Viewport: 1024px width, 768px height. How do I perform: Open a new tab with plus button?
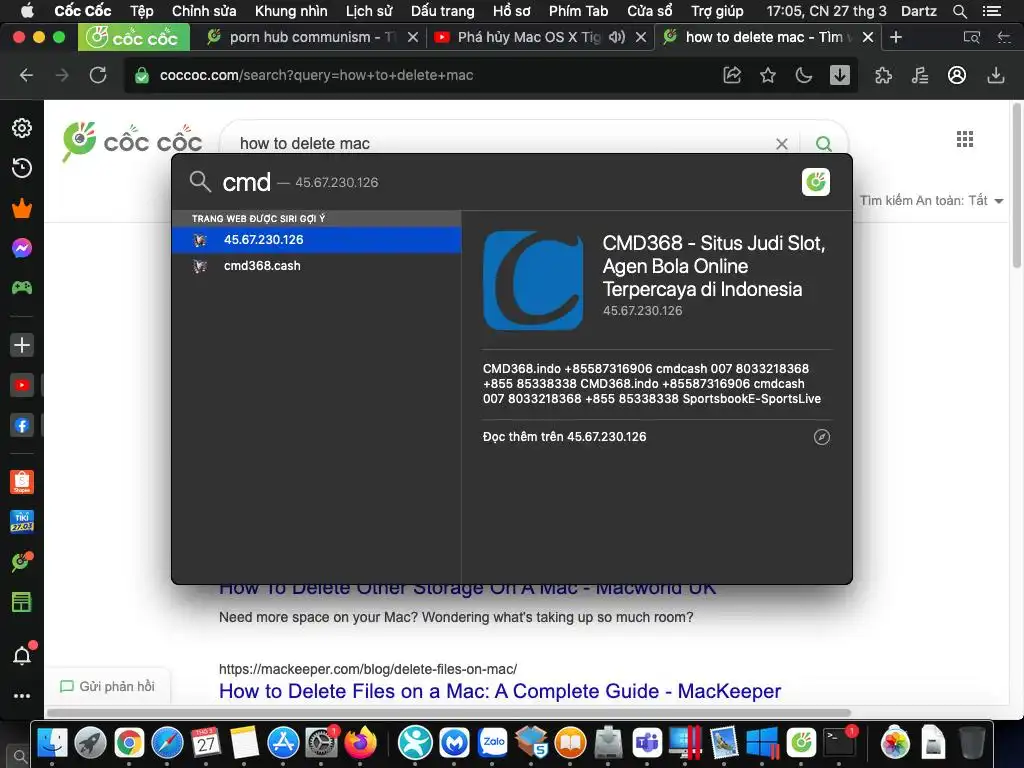pos(896,37)
